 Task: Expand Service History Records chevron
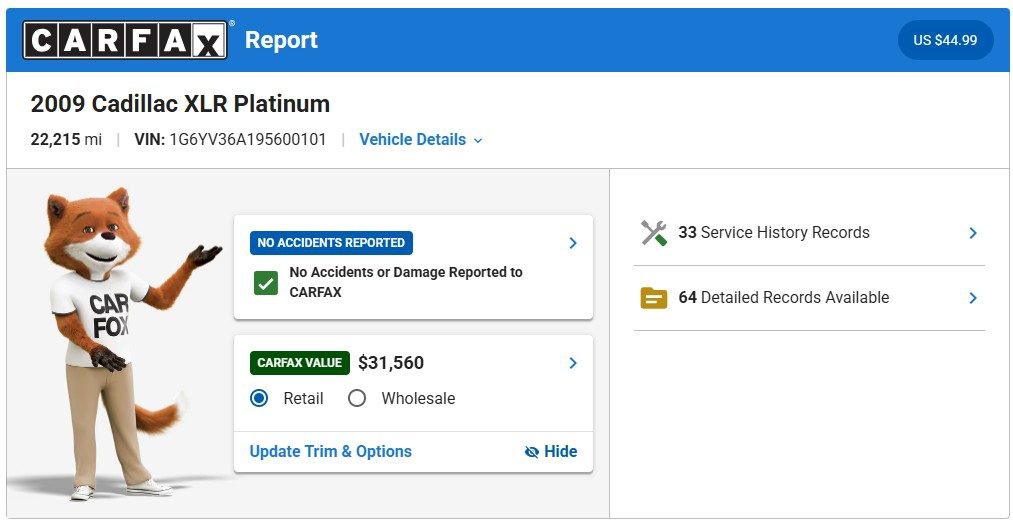(x=973, y=233)
